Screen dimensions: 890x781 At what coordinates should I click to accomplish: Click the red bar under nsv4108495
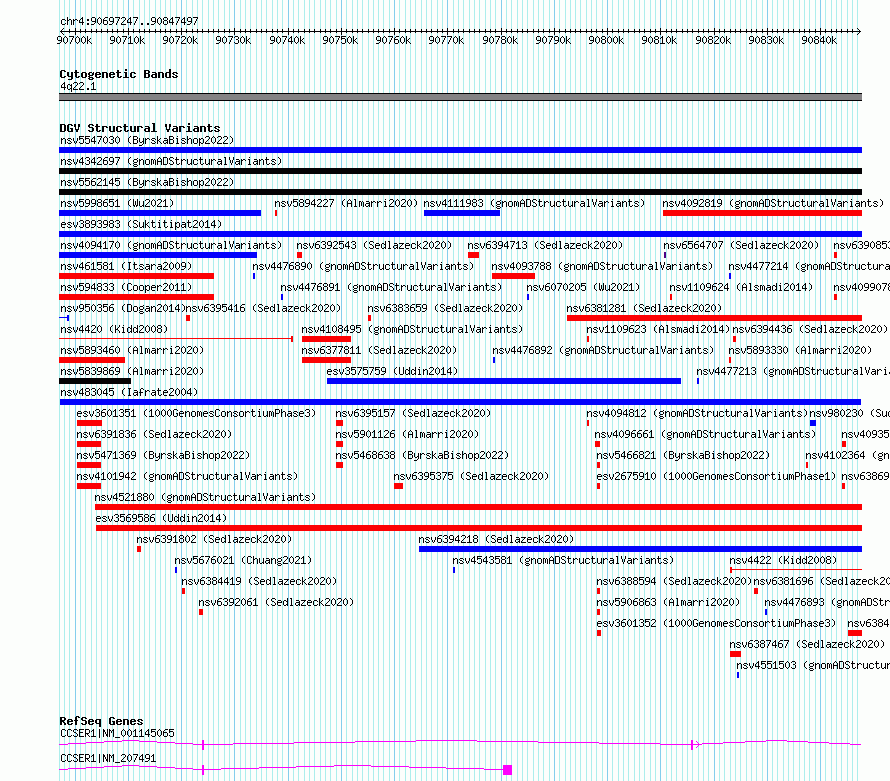326,339
